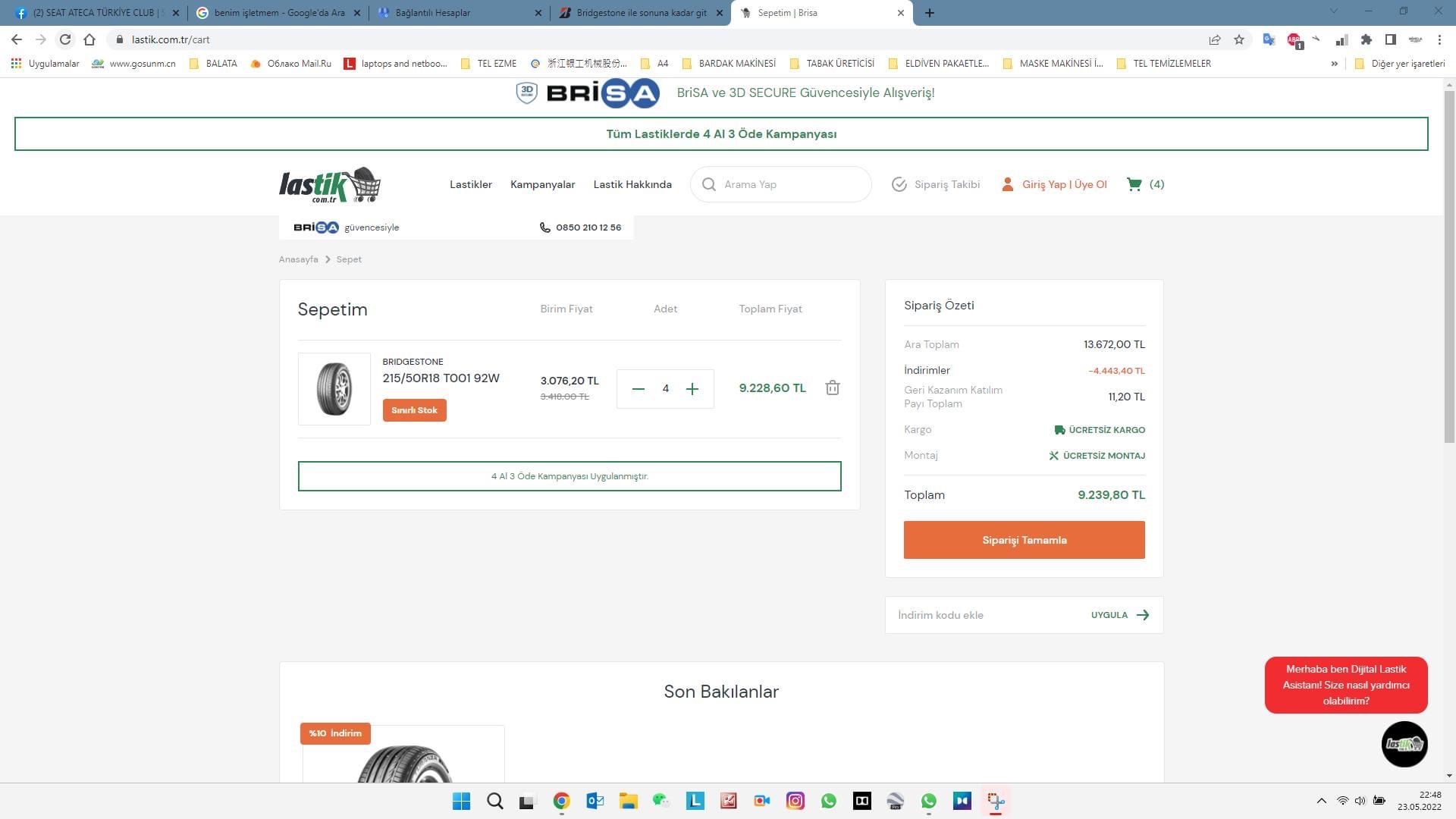
Task: Go back in browser history
Action: [17, 39]
